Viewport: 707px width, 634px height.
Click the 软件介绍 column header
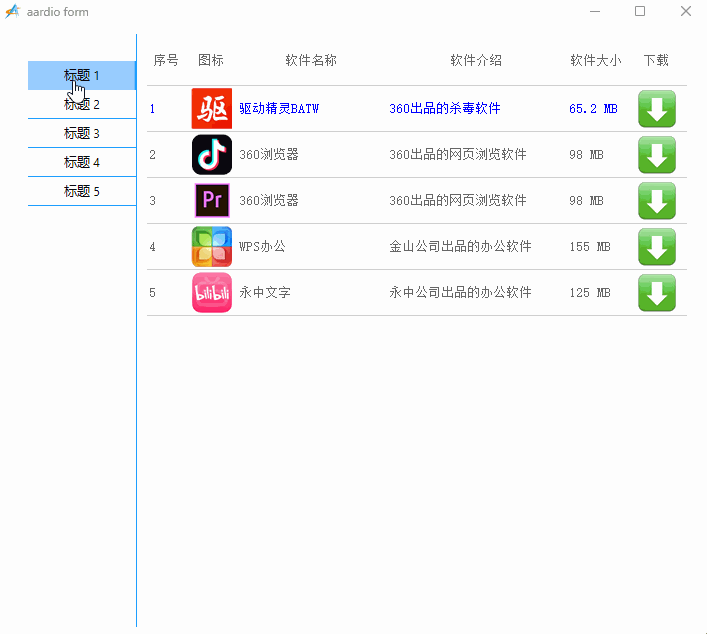click(x=476, y=60)
